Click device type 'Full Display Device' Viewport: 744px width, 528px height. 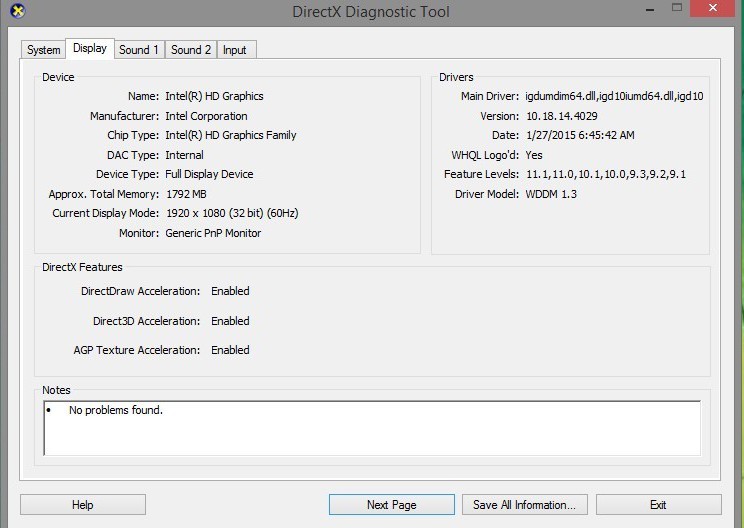(209, 174)
